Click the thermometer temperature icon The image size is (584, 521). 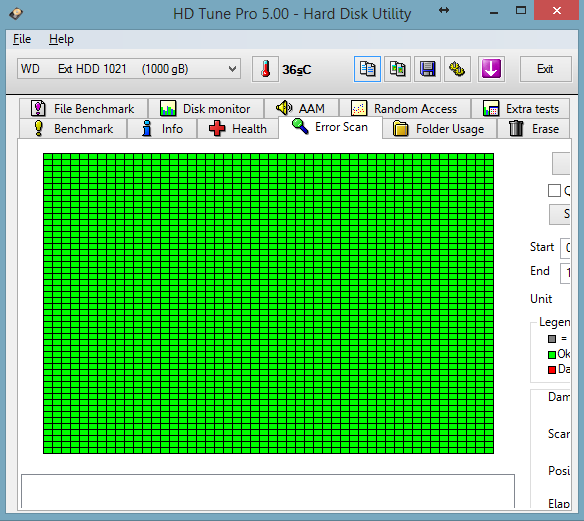click(x=265, y=69)
